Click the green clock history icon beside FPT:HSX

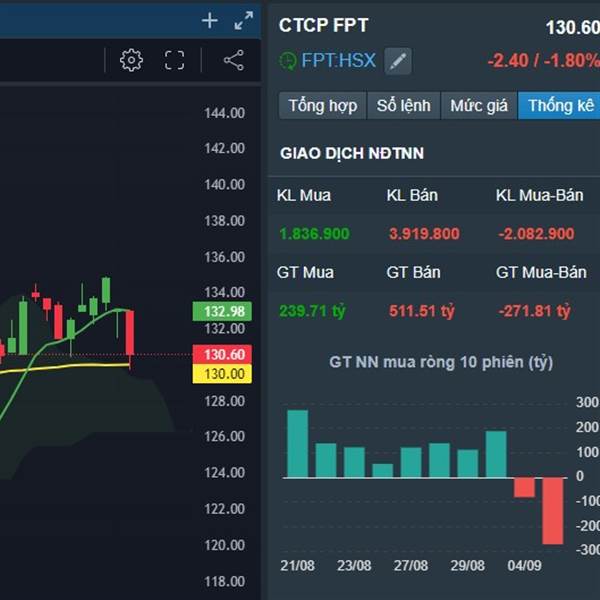pos(288,61)
